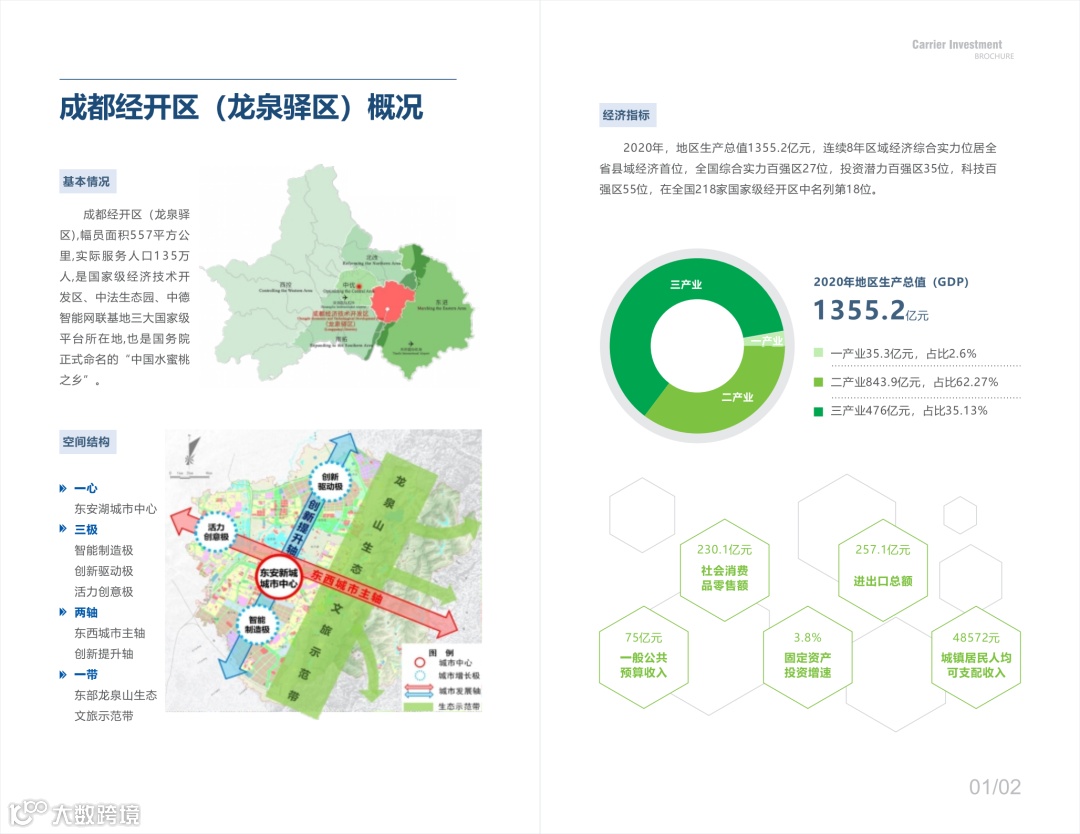Click the 东部龙泉山生态文旅示范带 list entry
The height and width of the screenshot is (834, 1080).
coord(116,705)
